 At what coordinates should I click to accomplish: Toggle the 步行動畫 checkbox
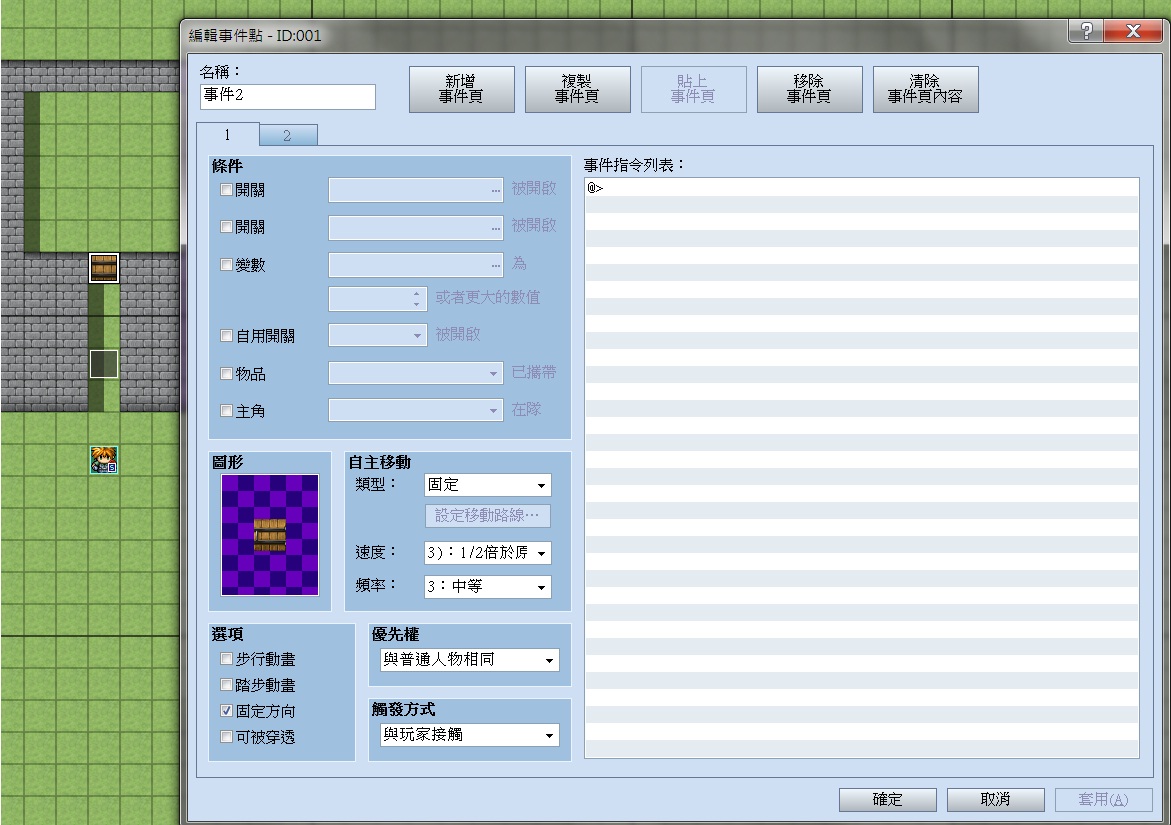[226, 659]
